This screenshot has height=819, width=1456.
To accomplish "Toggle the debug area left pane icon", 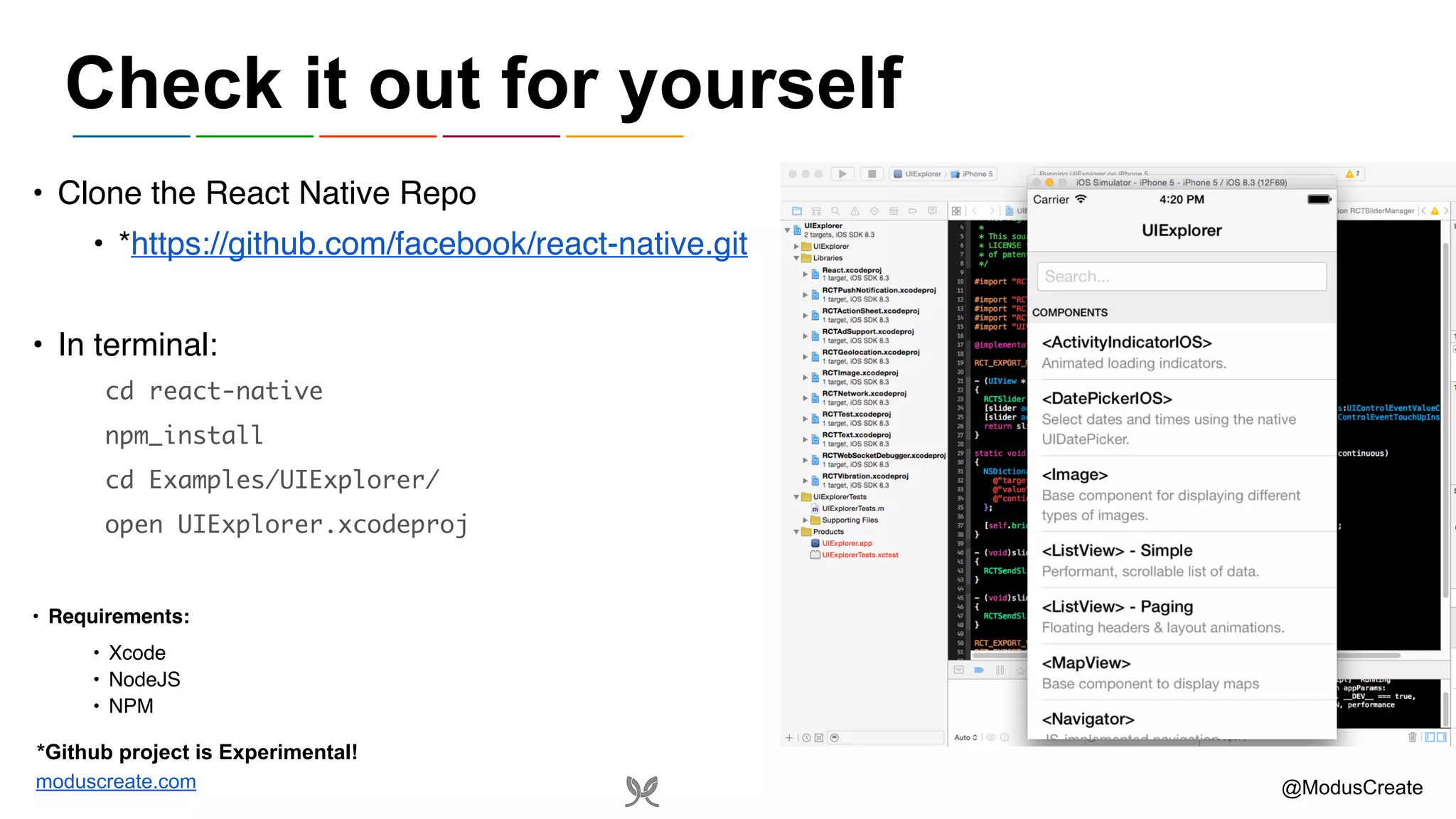I will tap(1430, 738).
